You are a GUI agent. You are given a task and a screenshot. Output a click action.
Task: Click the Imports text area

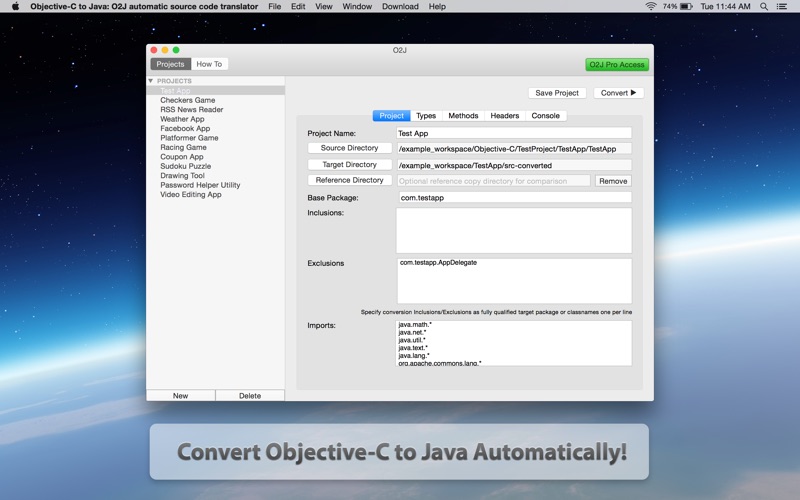pos(514,343)
